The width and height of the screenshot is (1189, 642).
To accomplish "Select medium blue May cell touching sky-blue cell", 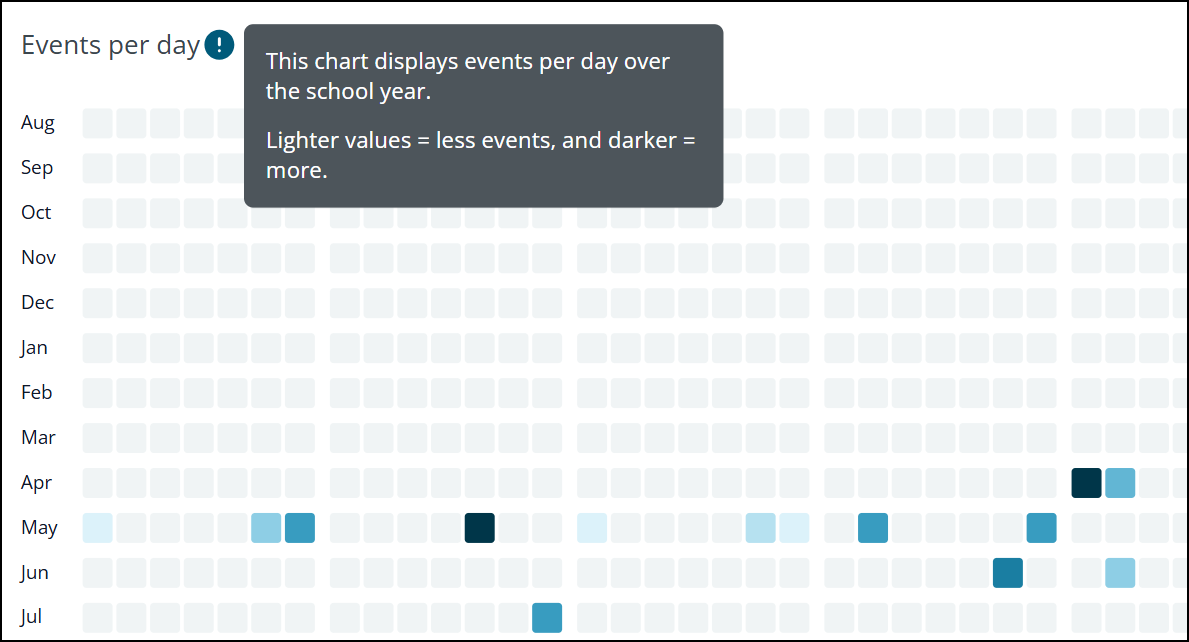I will (x=300, y=528).
